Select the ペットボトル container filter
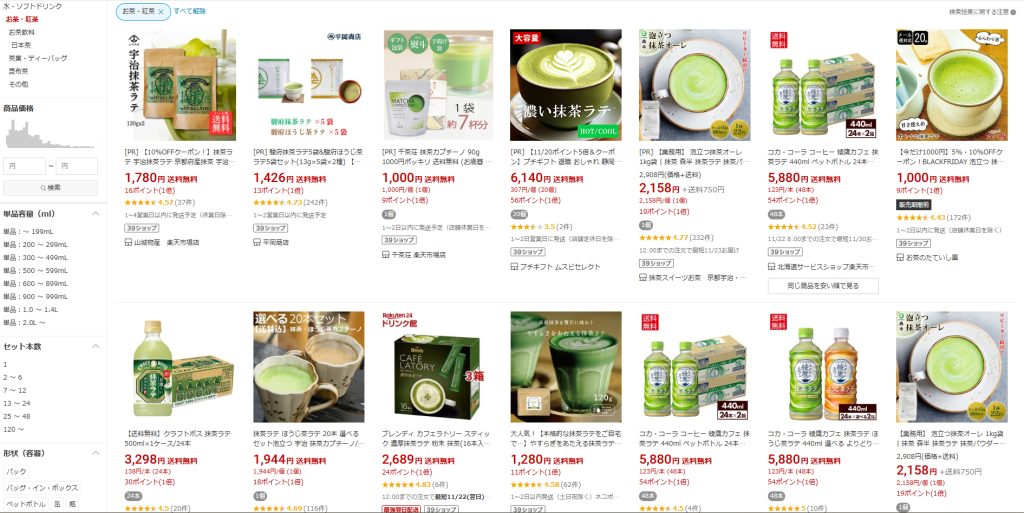The height and width of the screenshot is (513, 1024). point(26,504)
